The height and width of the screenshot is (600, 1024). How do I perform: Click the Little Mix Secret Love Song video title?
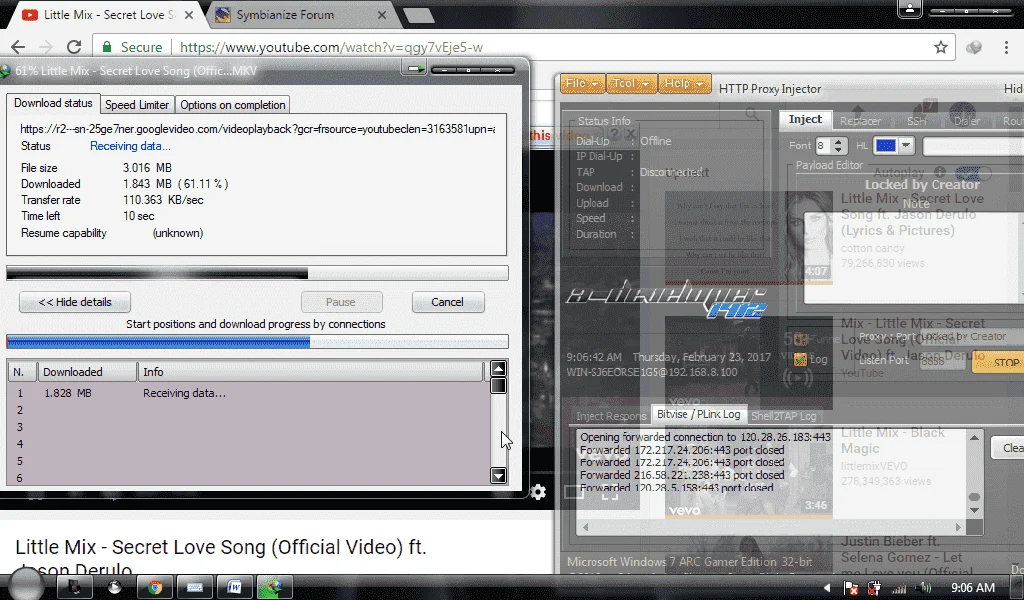coord(221,557)
